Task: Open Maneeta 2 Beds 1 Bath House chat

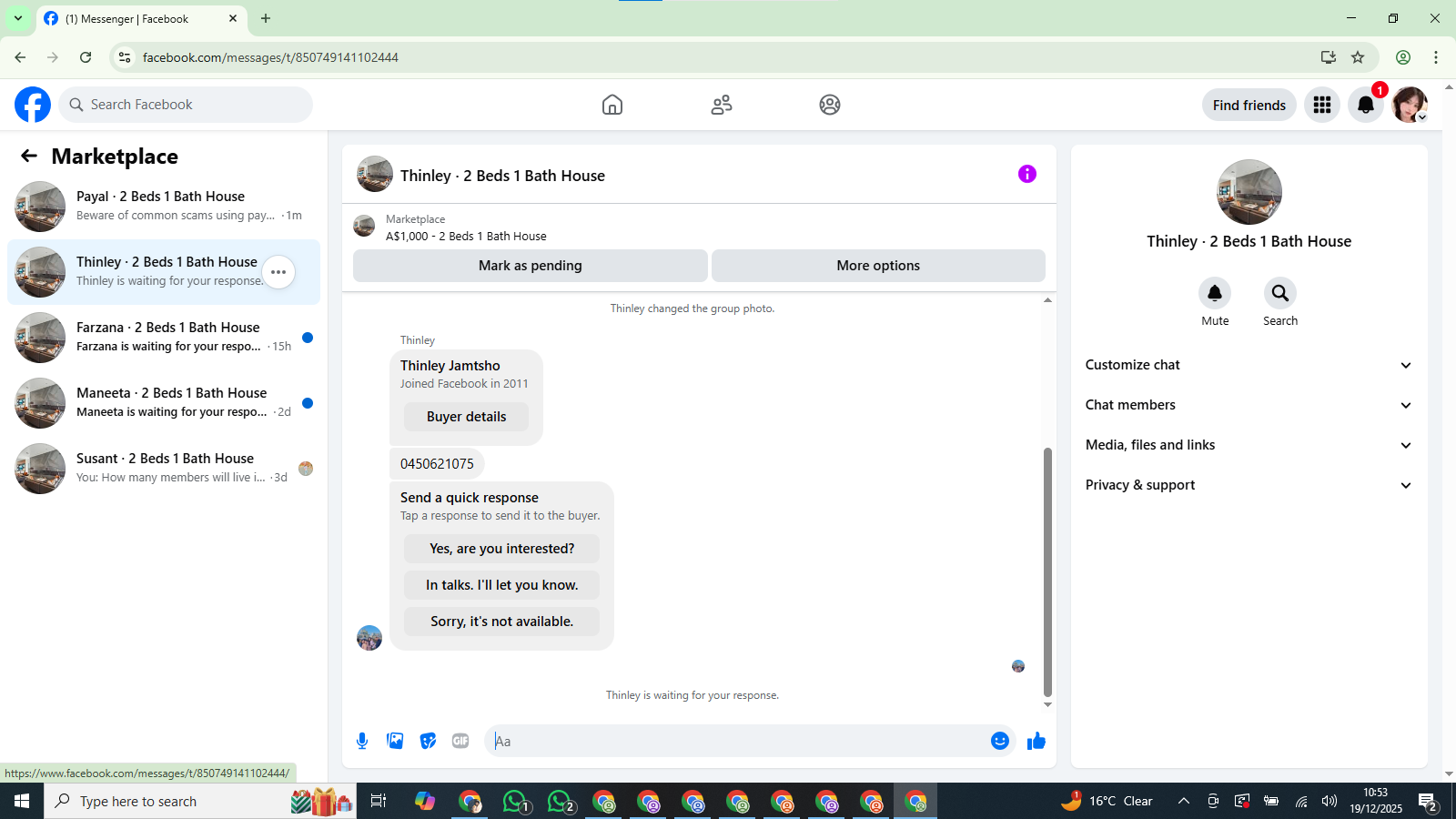Action: (x=164, y=403)
